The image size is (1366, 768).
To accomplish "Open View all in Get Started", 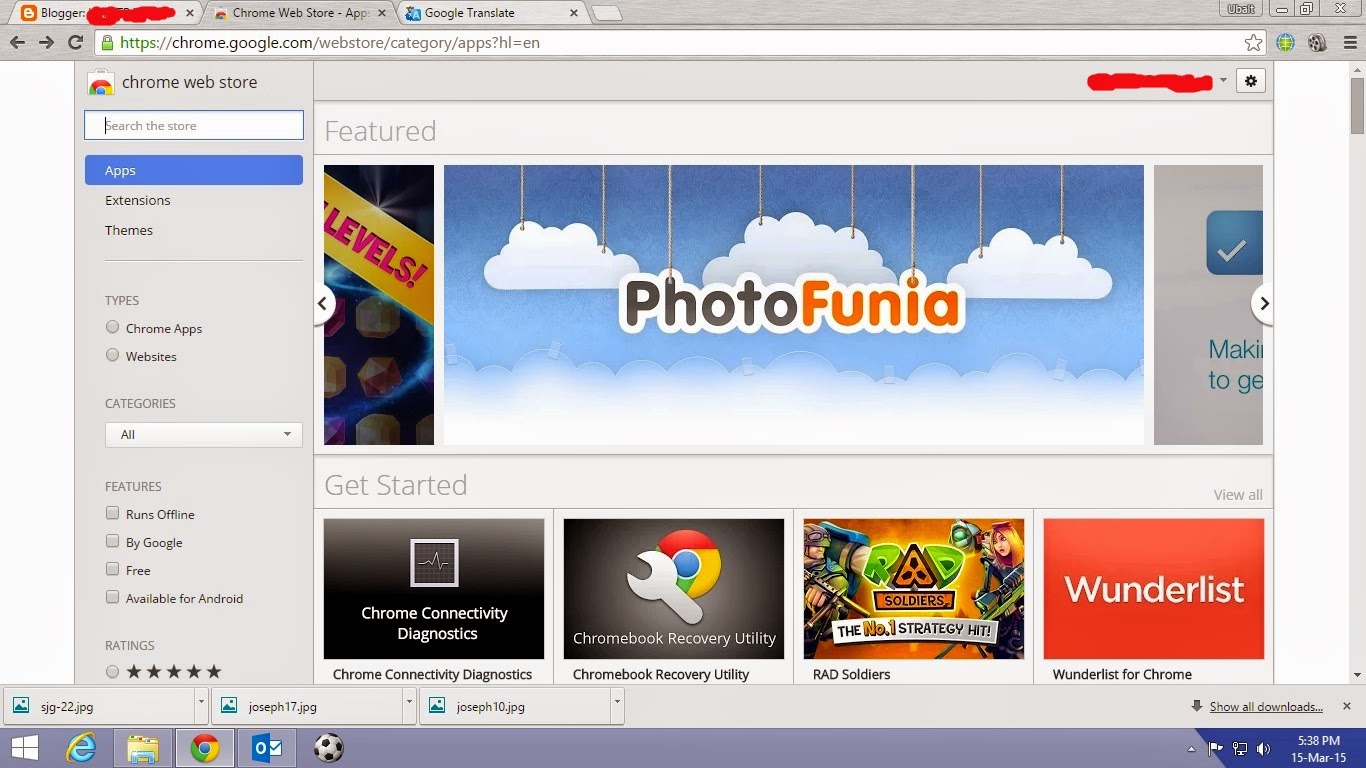I will point(1238,494).
